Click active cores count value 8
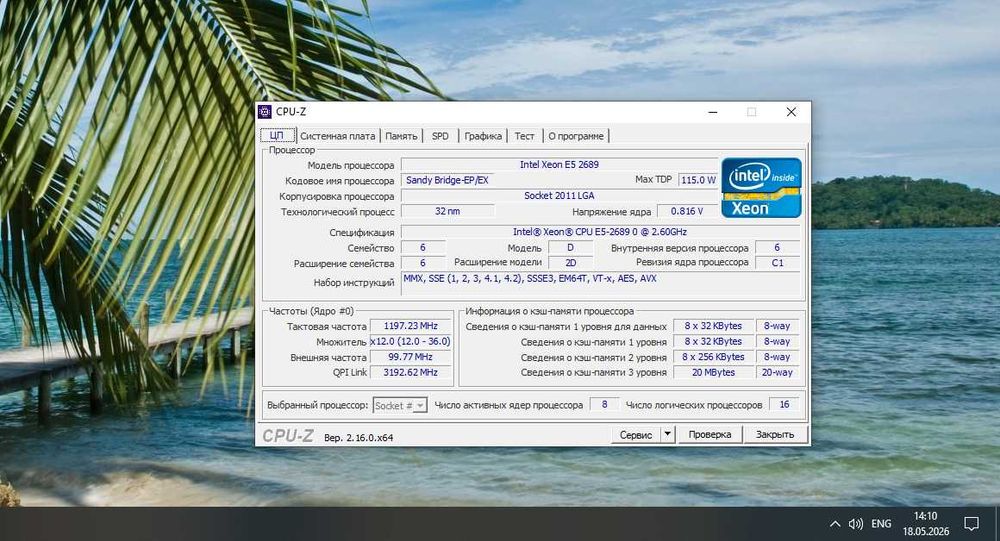 (x=604, y=404)
